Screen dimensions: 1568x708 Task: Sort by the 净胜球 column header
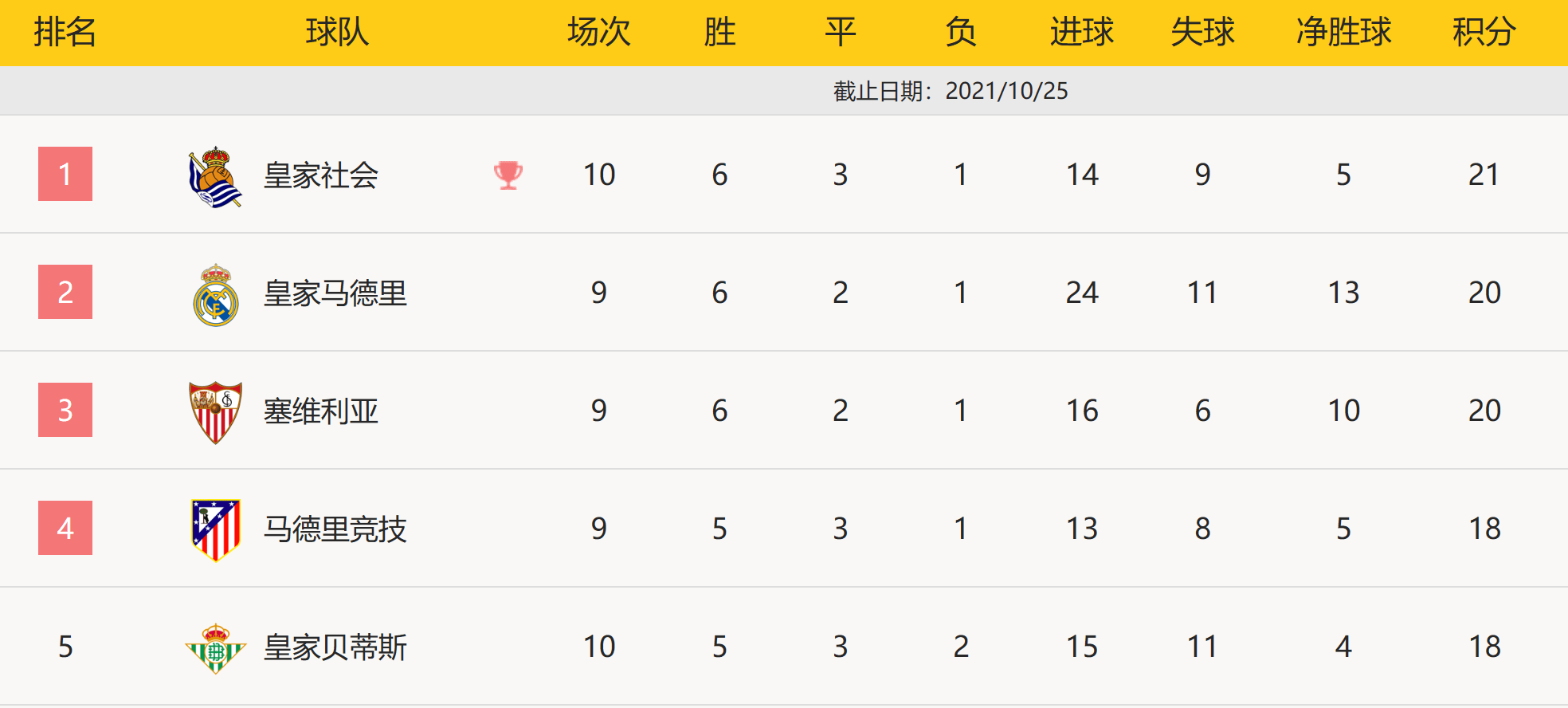[x=1343, y=32]
